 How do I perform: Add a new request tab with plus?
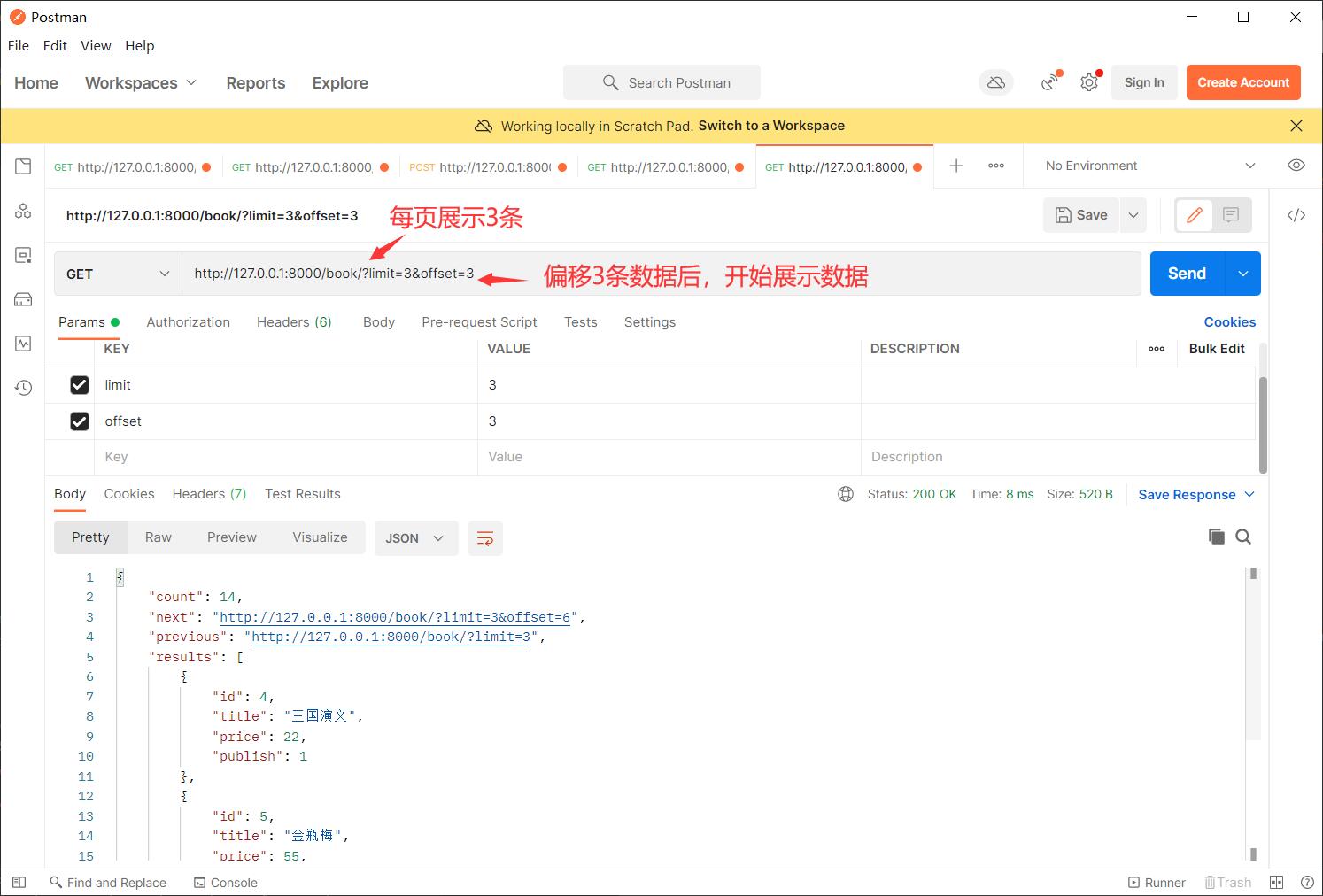point(956,166)
